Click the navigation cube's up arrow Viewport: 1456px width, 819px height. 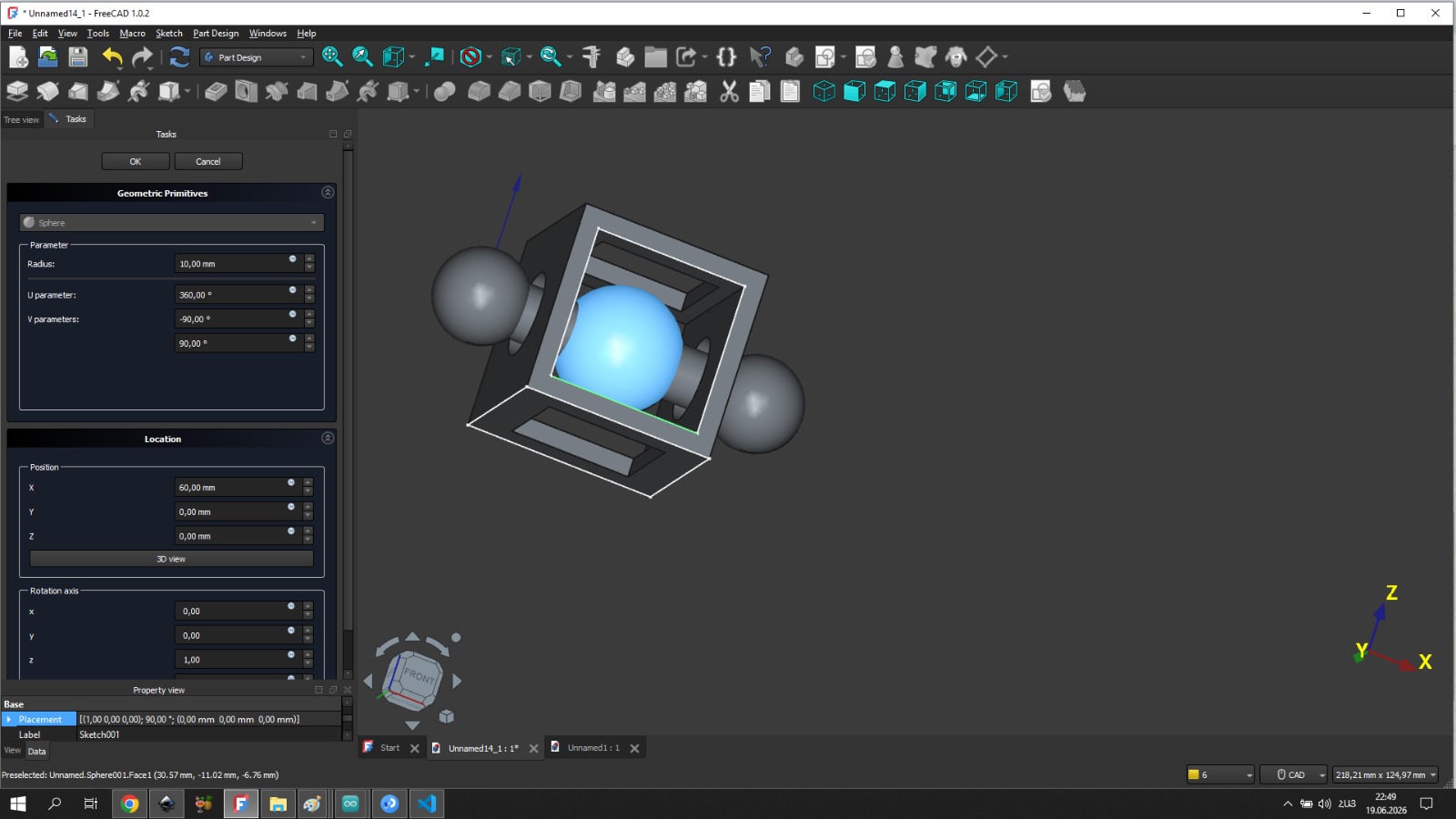(x=412, y=636)
